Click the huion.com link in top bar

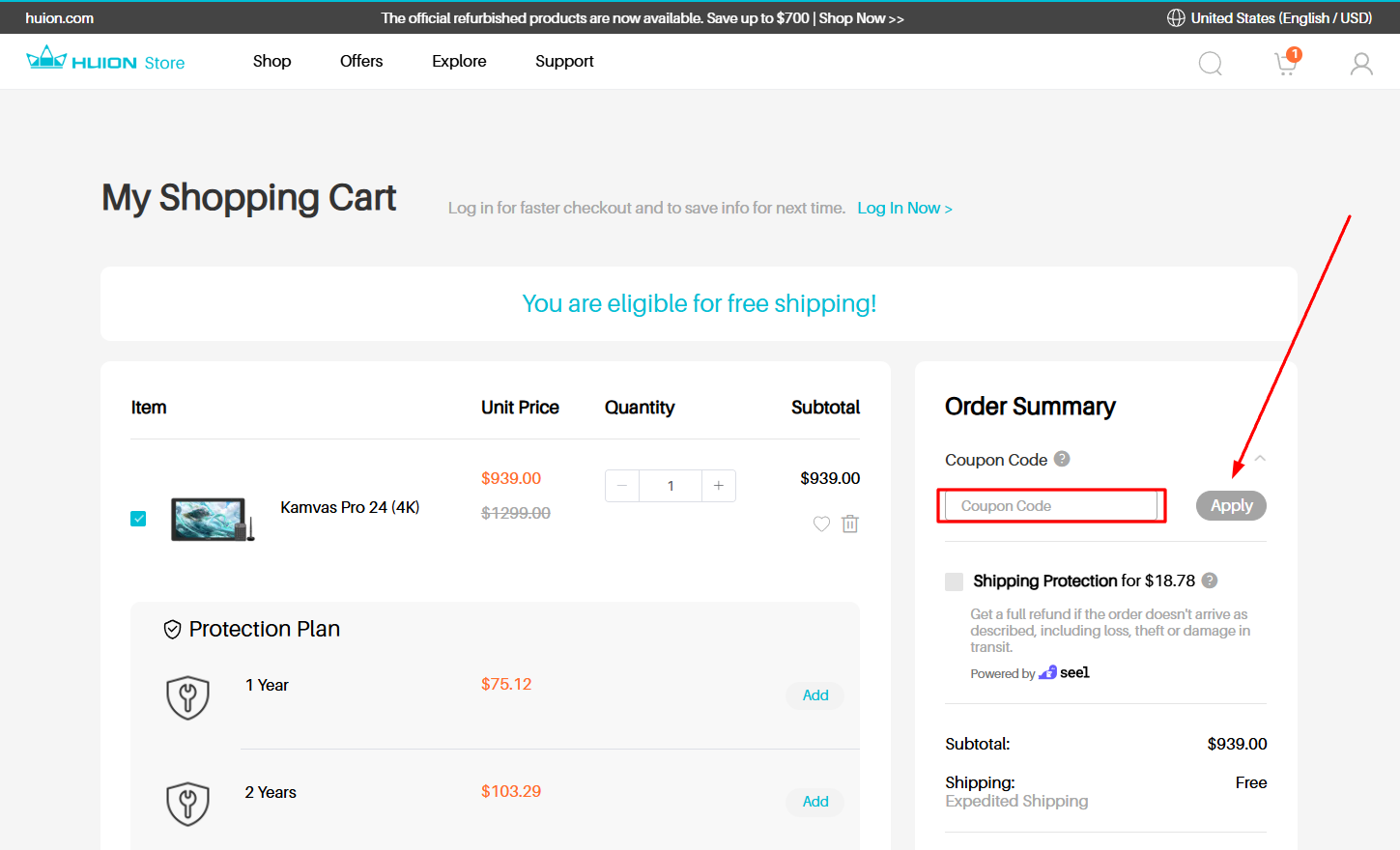59,17
